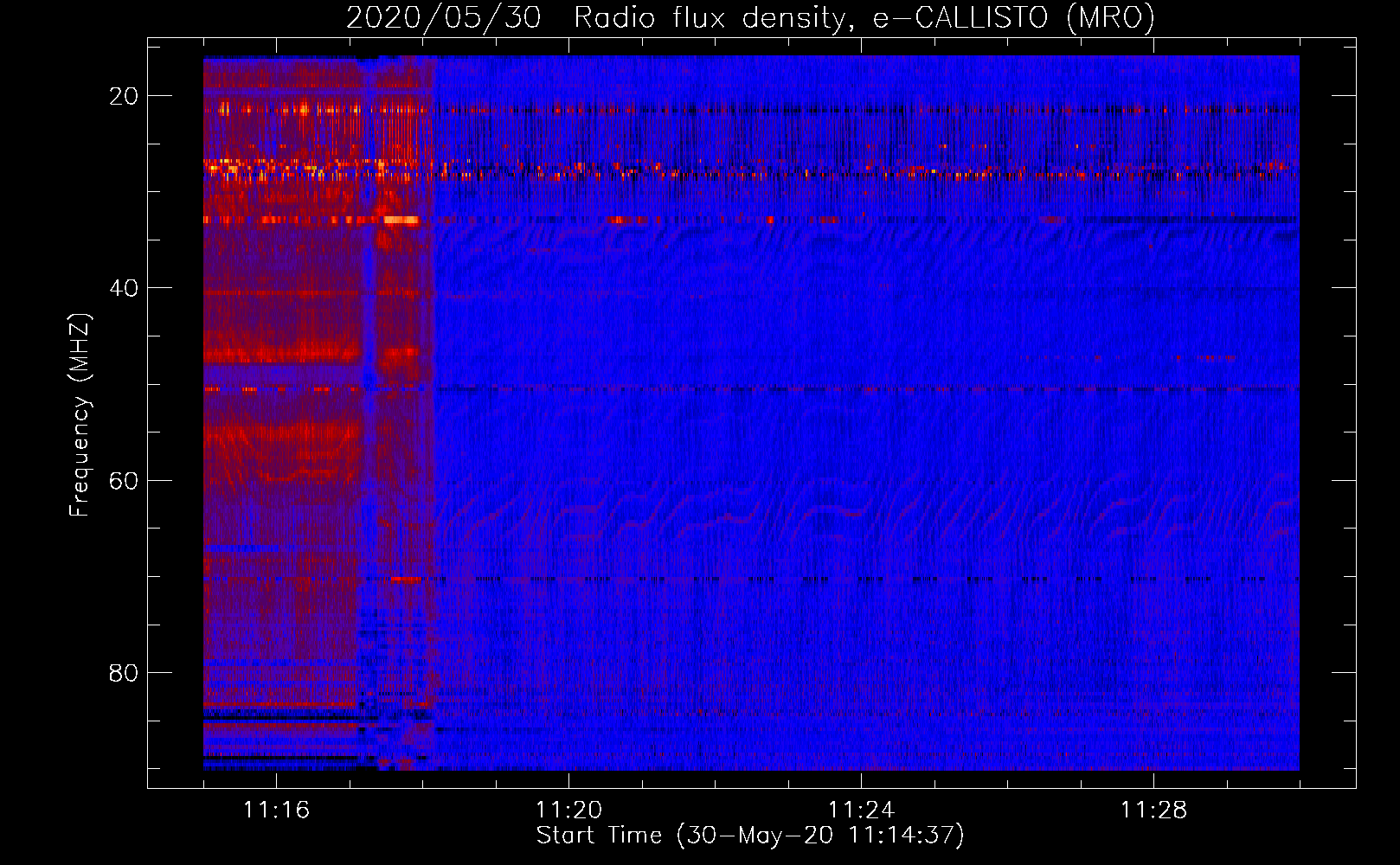Click the 40 MHz frequency tick label
Screen dimensions: 1400x865
(124, 288)
